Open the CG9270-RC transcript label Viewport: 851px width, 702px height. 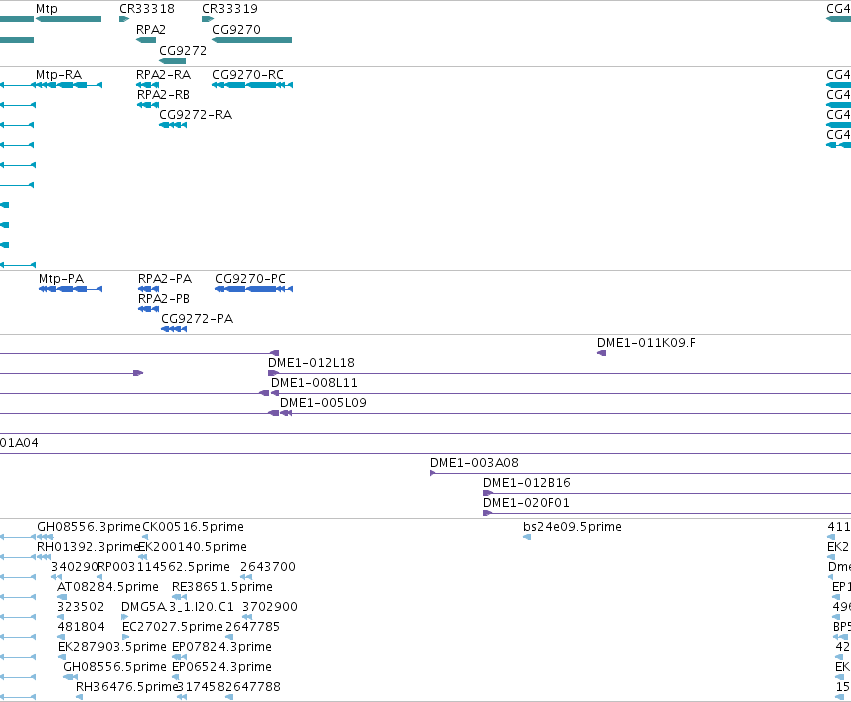tap(248, 75)
